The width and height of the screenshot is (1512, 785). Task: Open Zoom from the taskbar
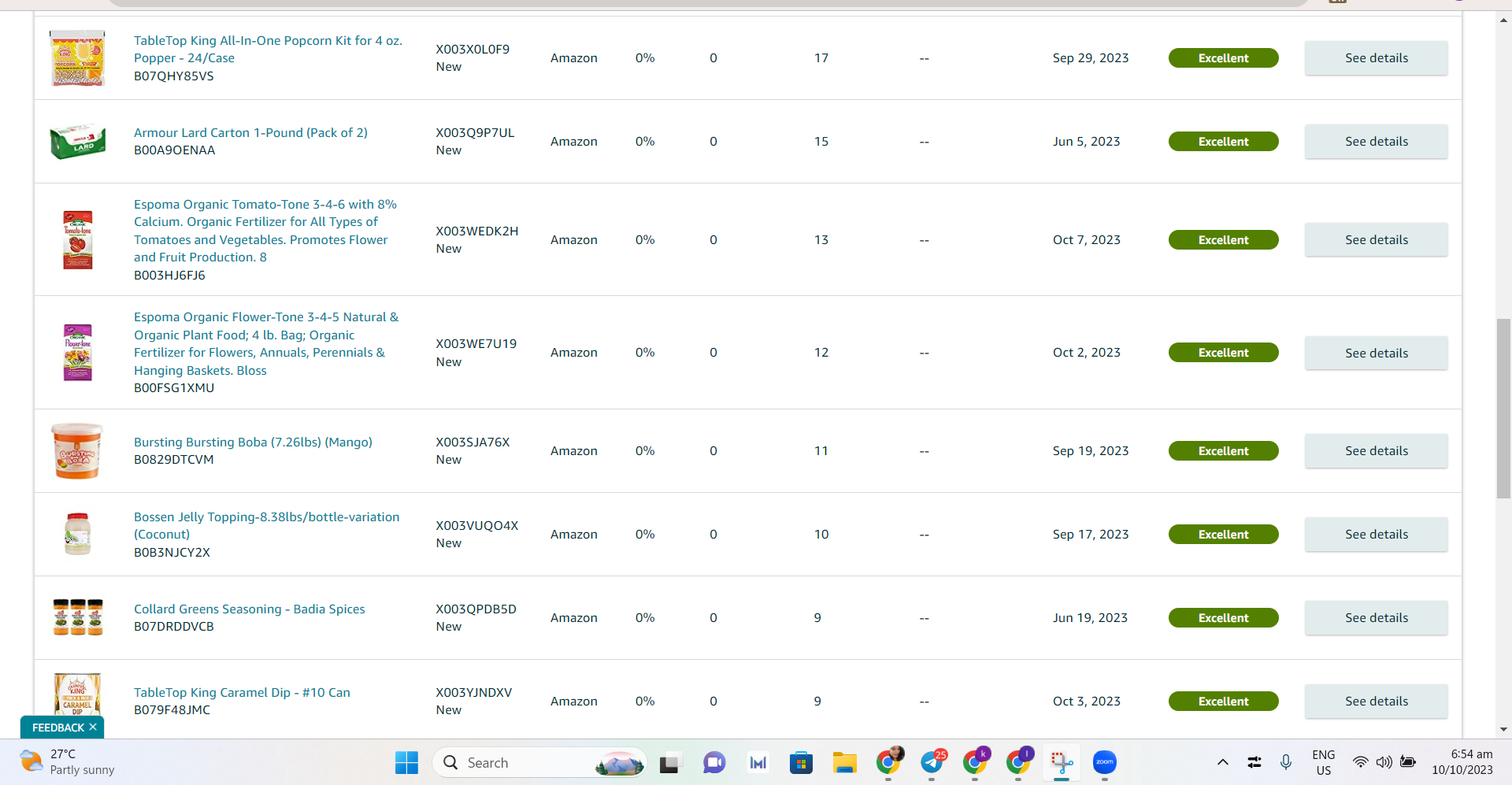click(1105, 762)
